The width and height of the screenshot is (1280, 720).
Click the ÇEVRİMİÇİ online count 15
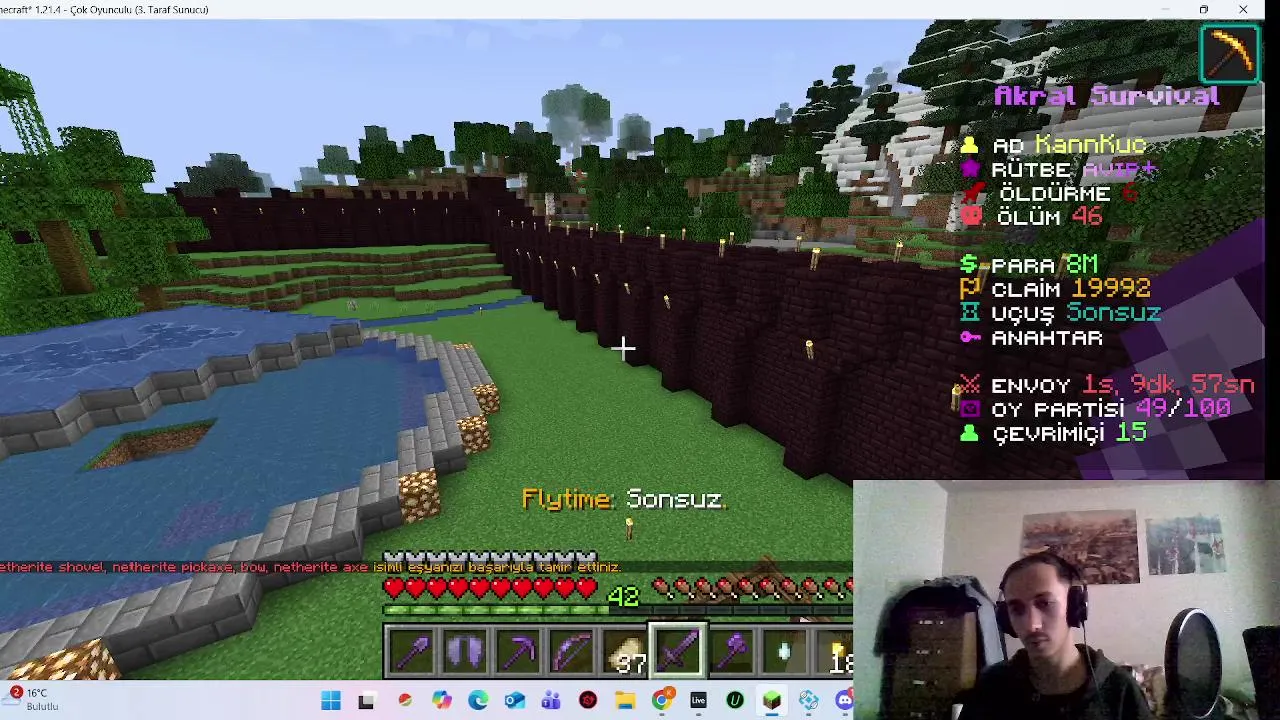[x=1130, y=433]
